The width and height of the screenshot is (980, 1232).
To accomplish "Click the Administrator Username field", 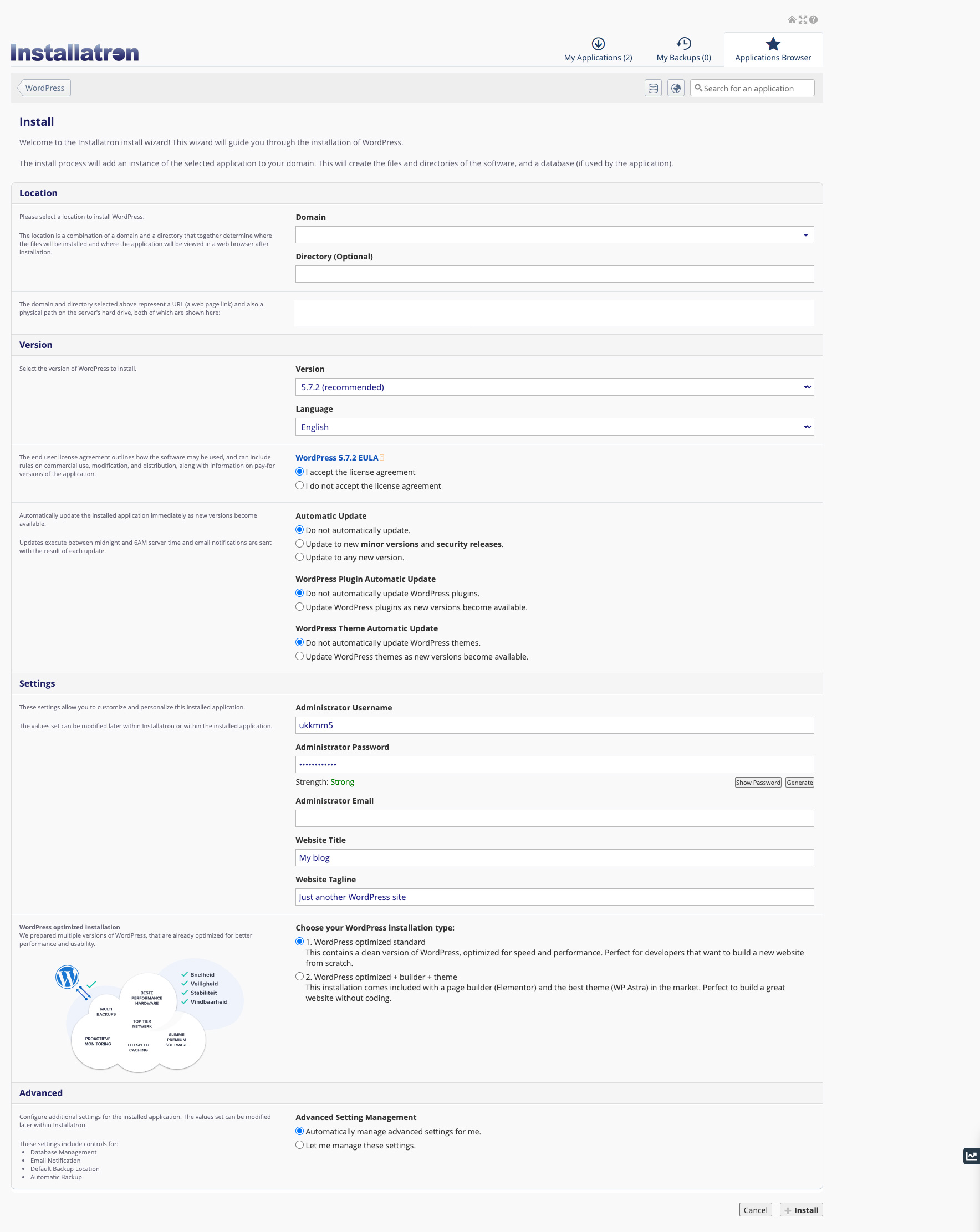I will coord(554,725).
